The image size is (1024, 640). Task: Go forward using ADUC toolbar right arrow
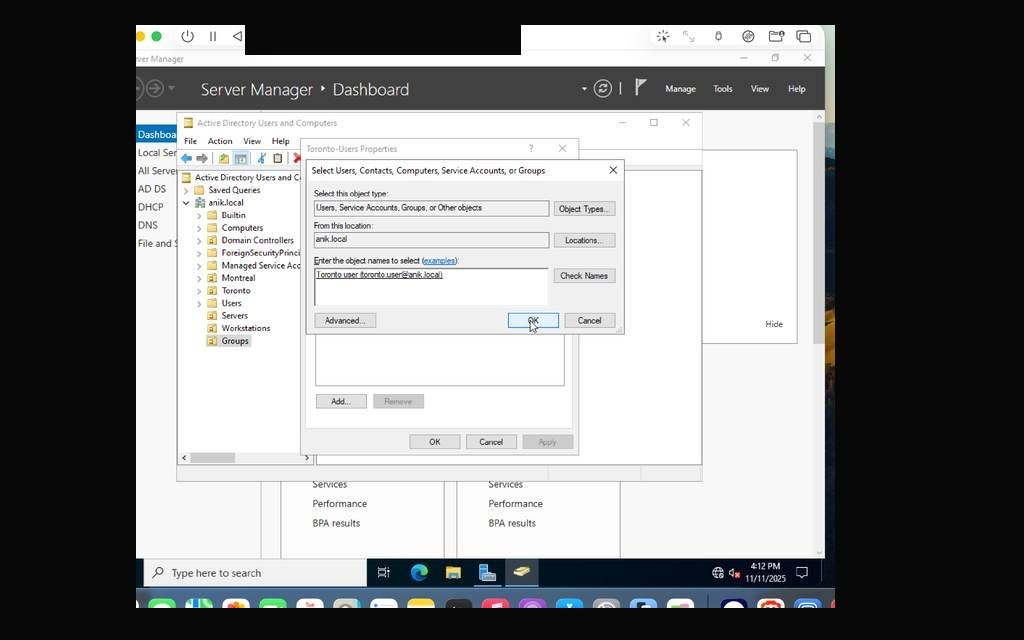pyautogui.click(x=202, y=158)
